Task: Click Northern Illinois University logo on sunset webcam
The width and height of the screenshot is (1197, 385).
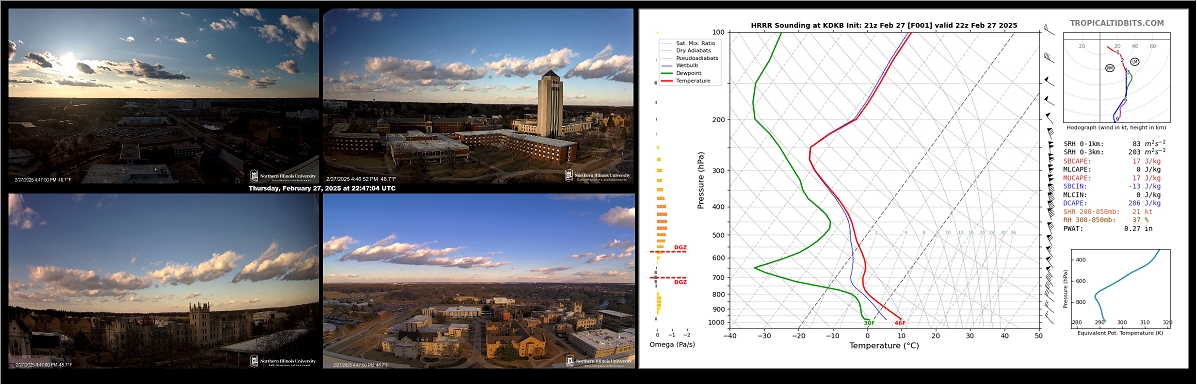Action: pos(283,175)
